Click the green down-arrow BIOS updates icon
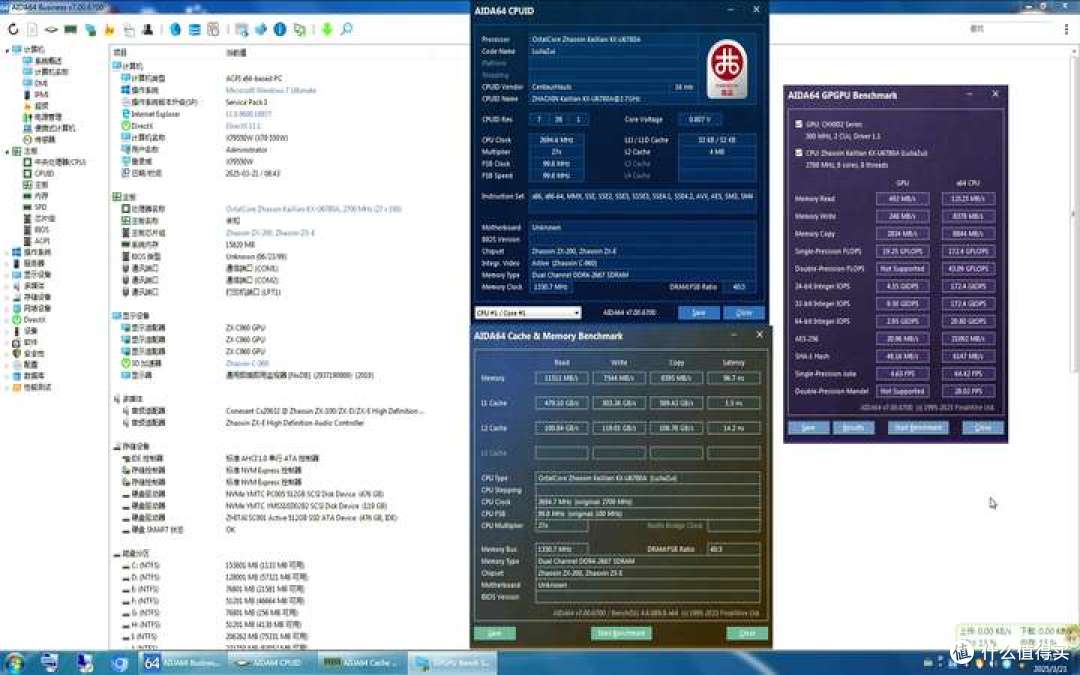 point(327,29)
